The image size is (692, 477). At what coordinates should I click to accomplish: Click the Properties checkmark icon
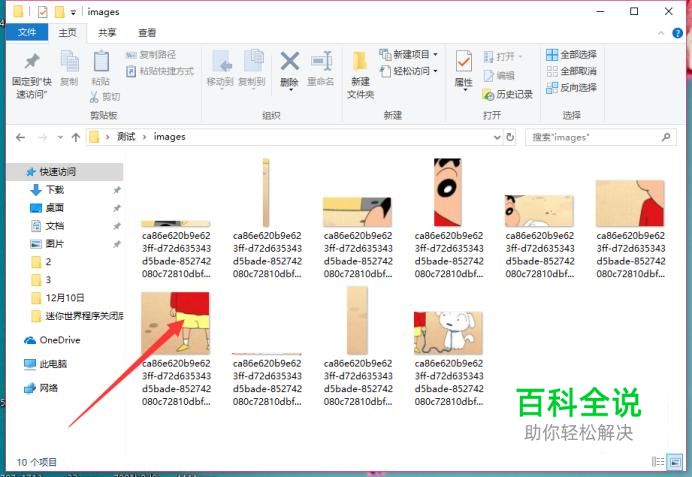463,62
